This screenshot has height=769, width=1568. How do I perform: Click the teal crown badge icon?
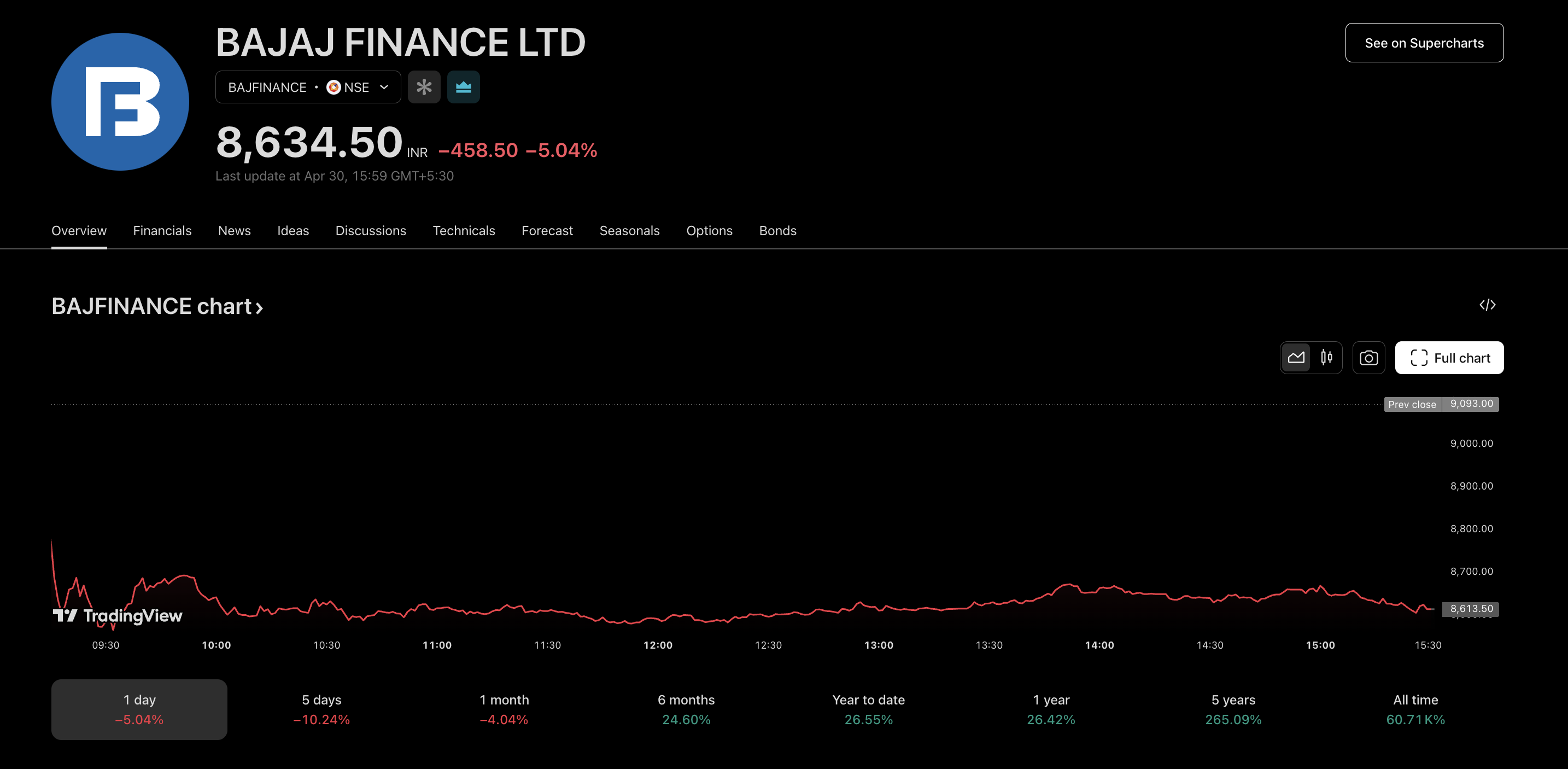pyautogui.click(x=463, y=87)
